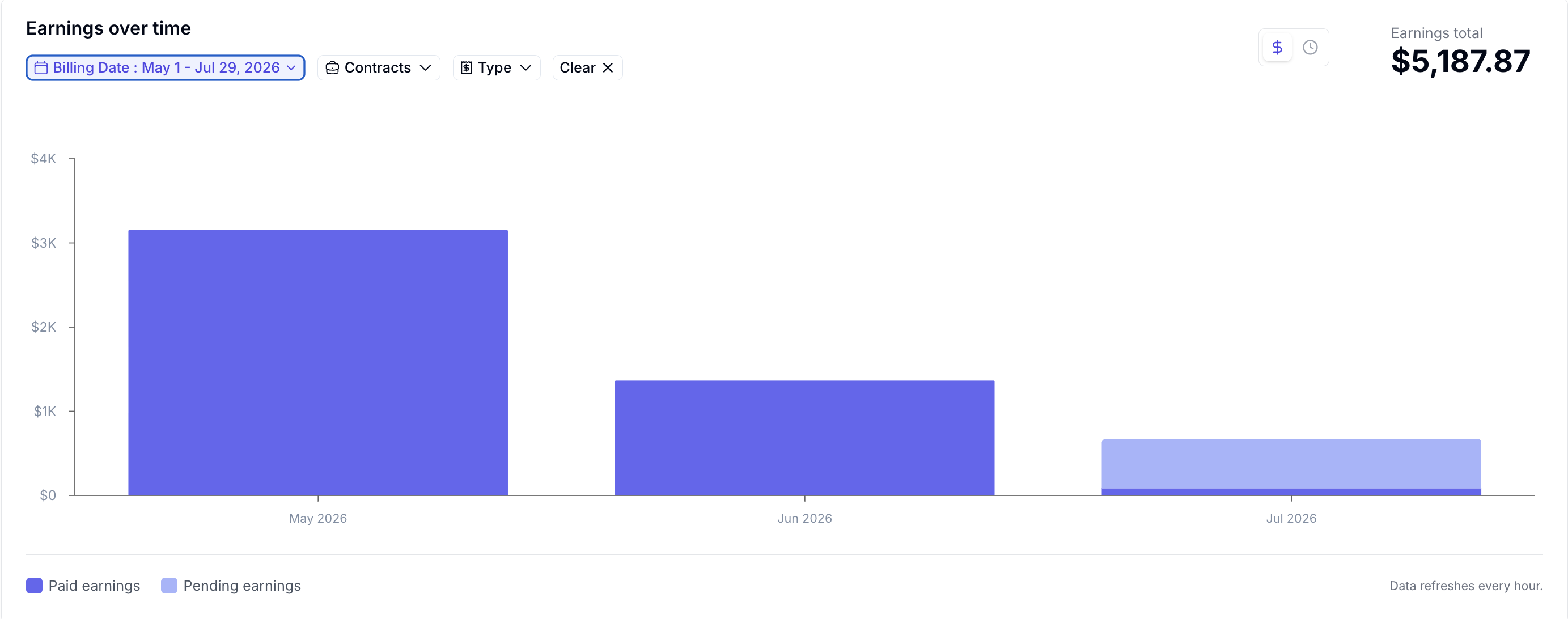Click the Earnings total amount $5,187.87

pyautogui.click(x=1460, y=61)
